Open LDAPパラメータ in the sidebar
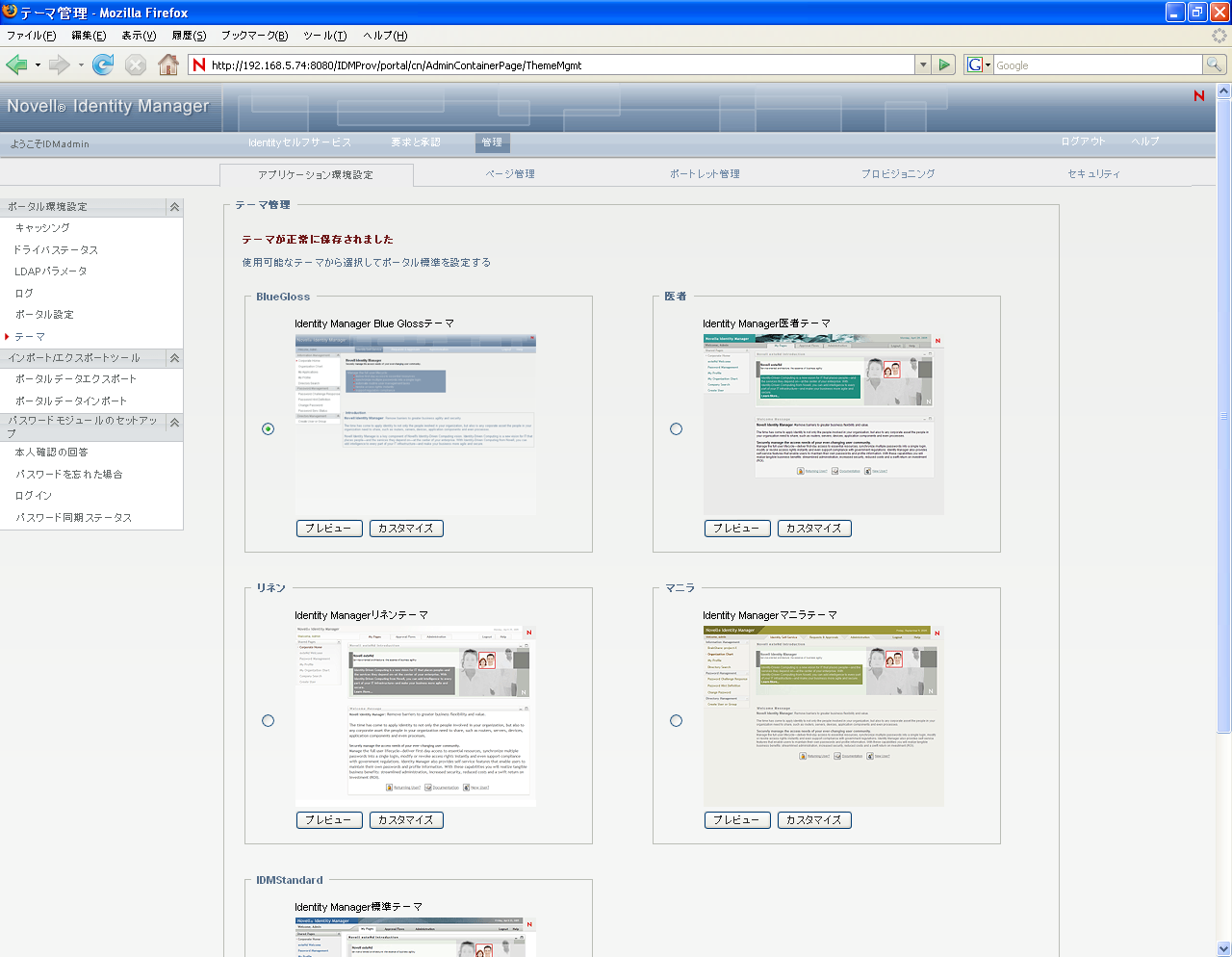This screenshot has width=1232, height=957. click(x=51, y=272)
